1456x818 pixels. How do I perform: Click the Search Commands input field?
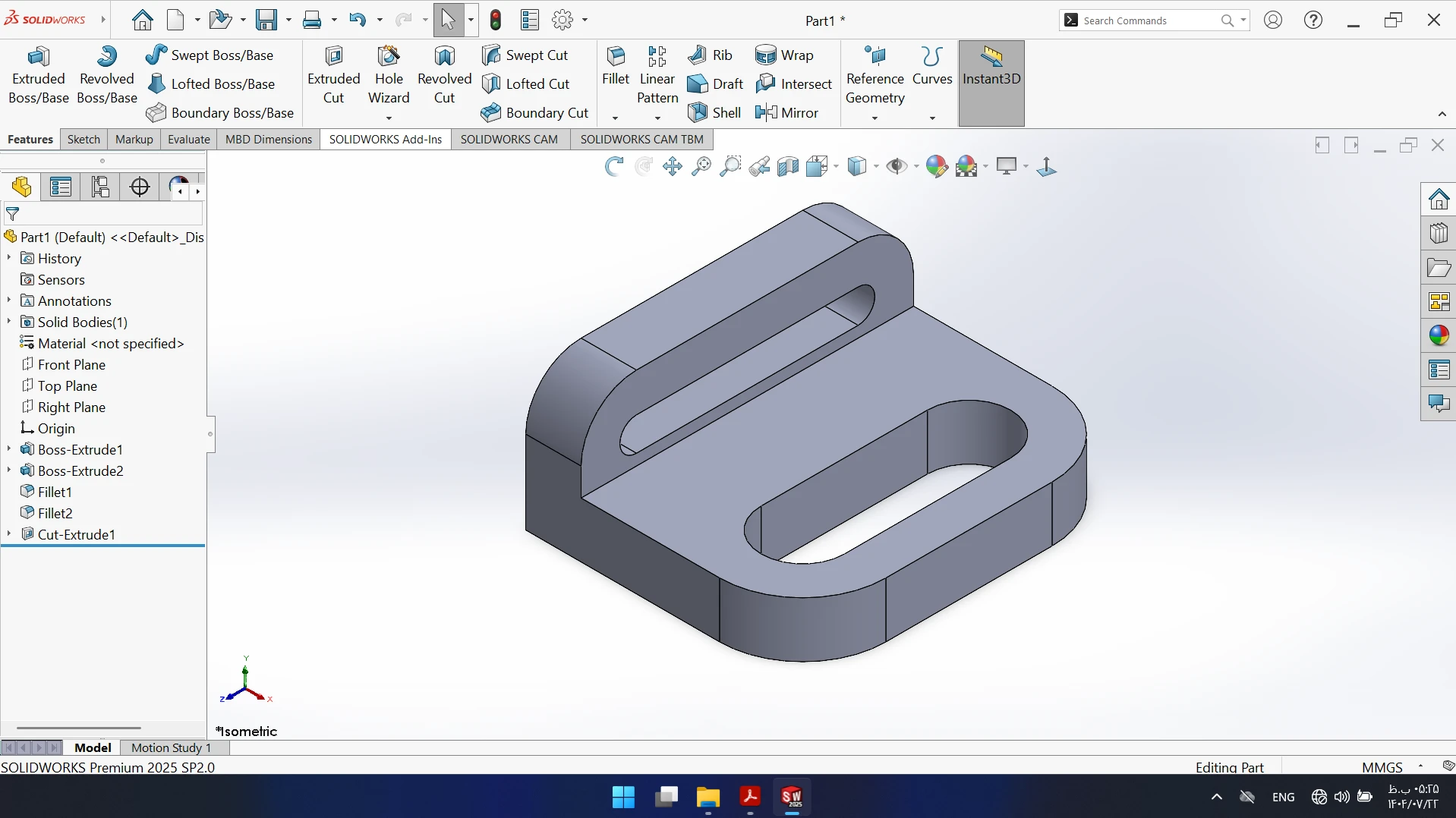(1146, 20)
